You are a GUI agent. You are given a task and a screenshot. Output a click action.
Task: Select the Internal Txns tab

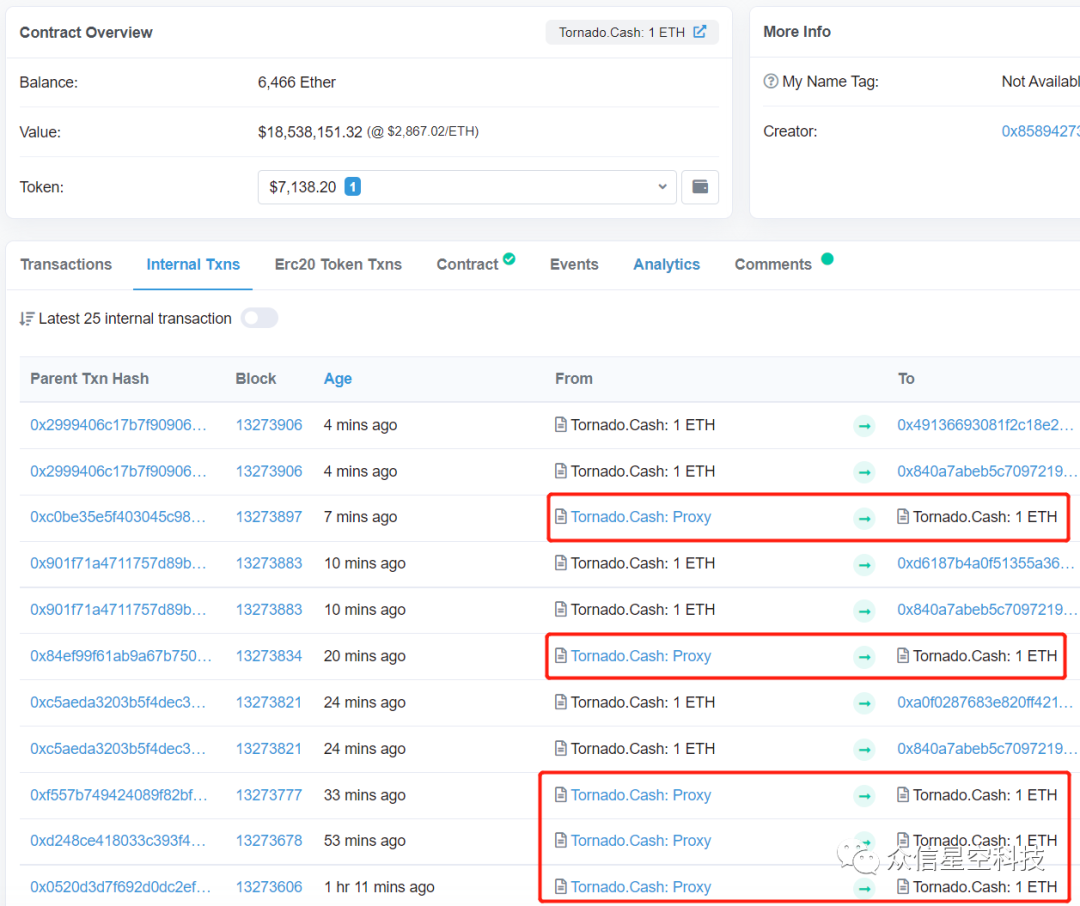tap(193, 265)
